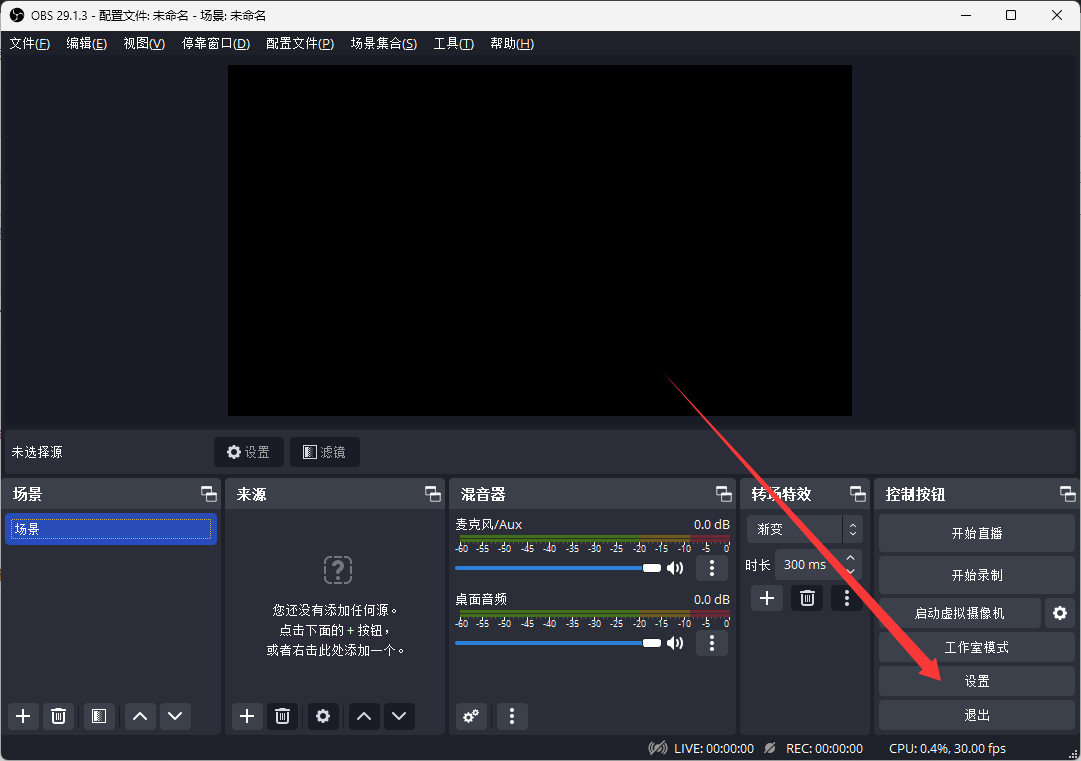Add a new source with plus button
This screenshot has height=761, width=1081.
[x=247, y=716]
